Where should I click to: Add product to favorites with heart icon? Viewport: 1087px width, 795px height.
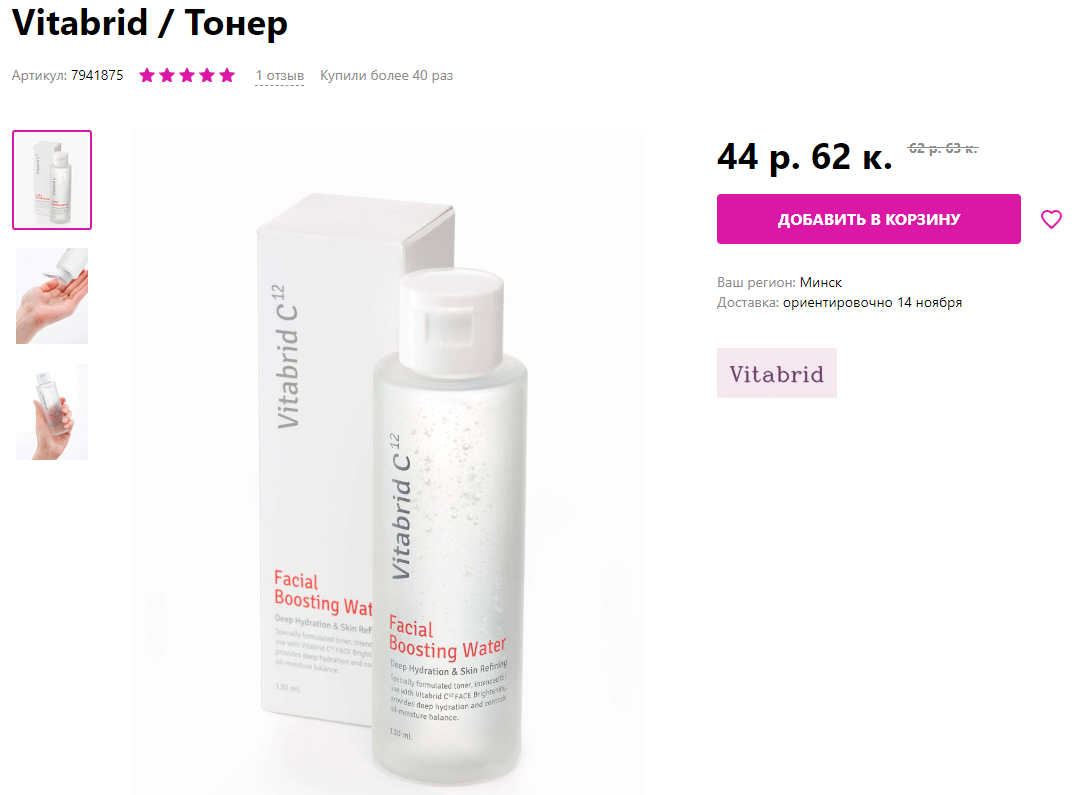[1051, 219]
